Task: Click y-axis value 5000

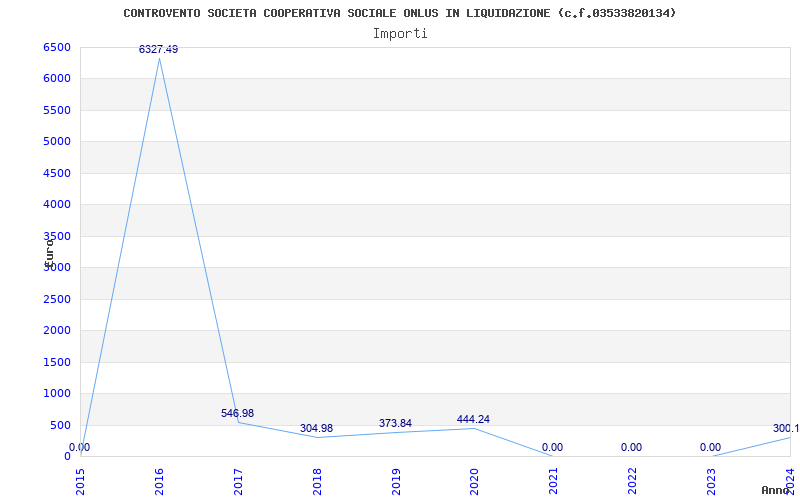Action: [x=57, y=141]
